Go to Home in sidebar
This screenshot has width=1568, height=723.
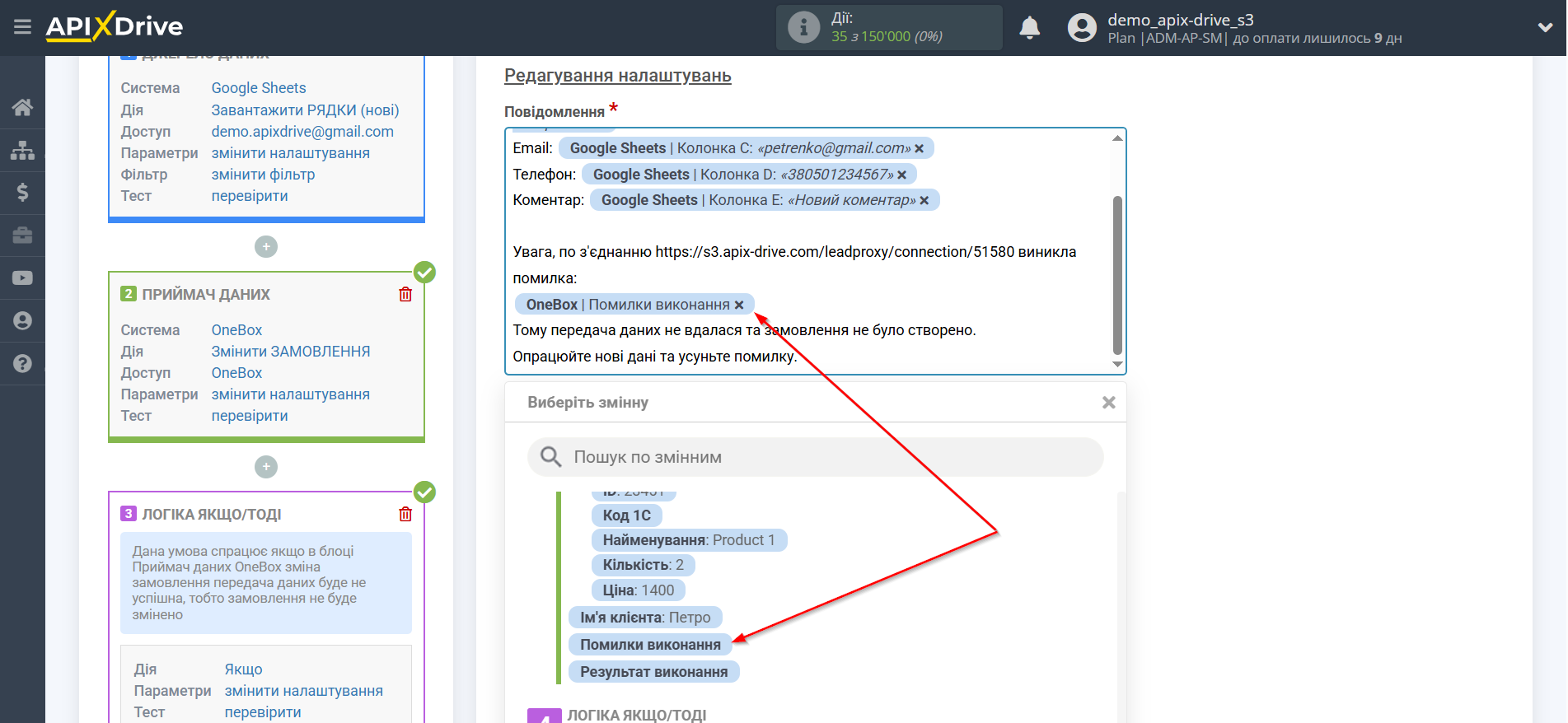22,107
